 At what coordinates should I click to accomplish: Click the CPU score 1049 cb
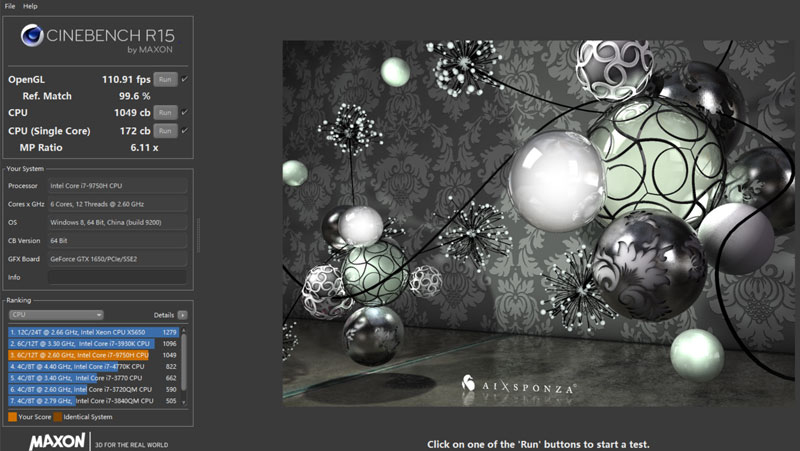(x=132, y=113)
